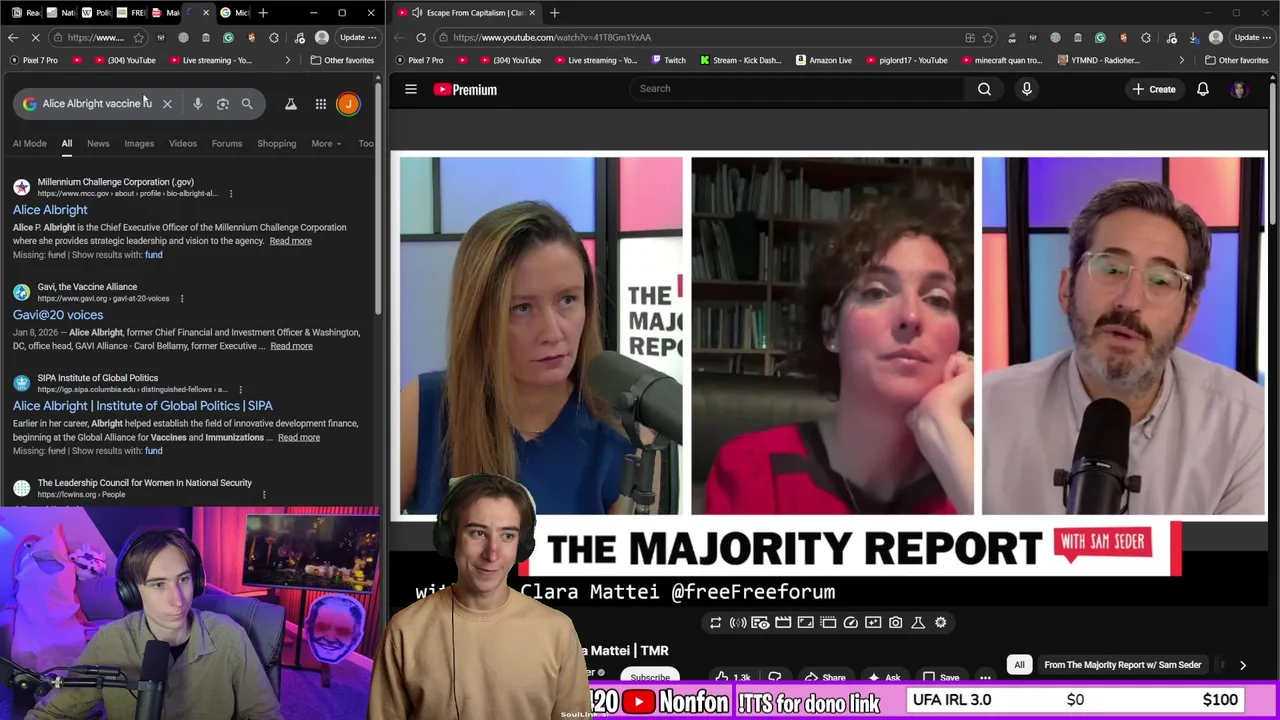Open the Update menu in YouTube browser

click(x=1252, y=37)
